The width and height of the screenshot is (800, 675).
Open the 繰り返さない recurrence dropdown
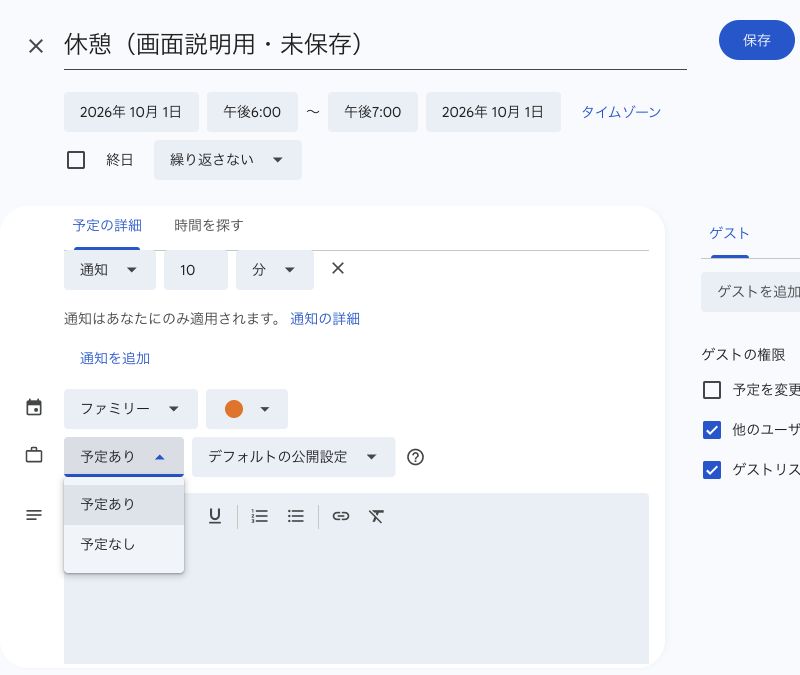click(228, 160)
